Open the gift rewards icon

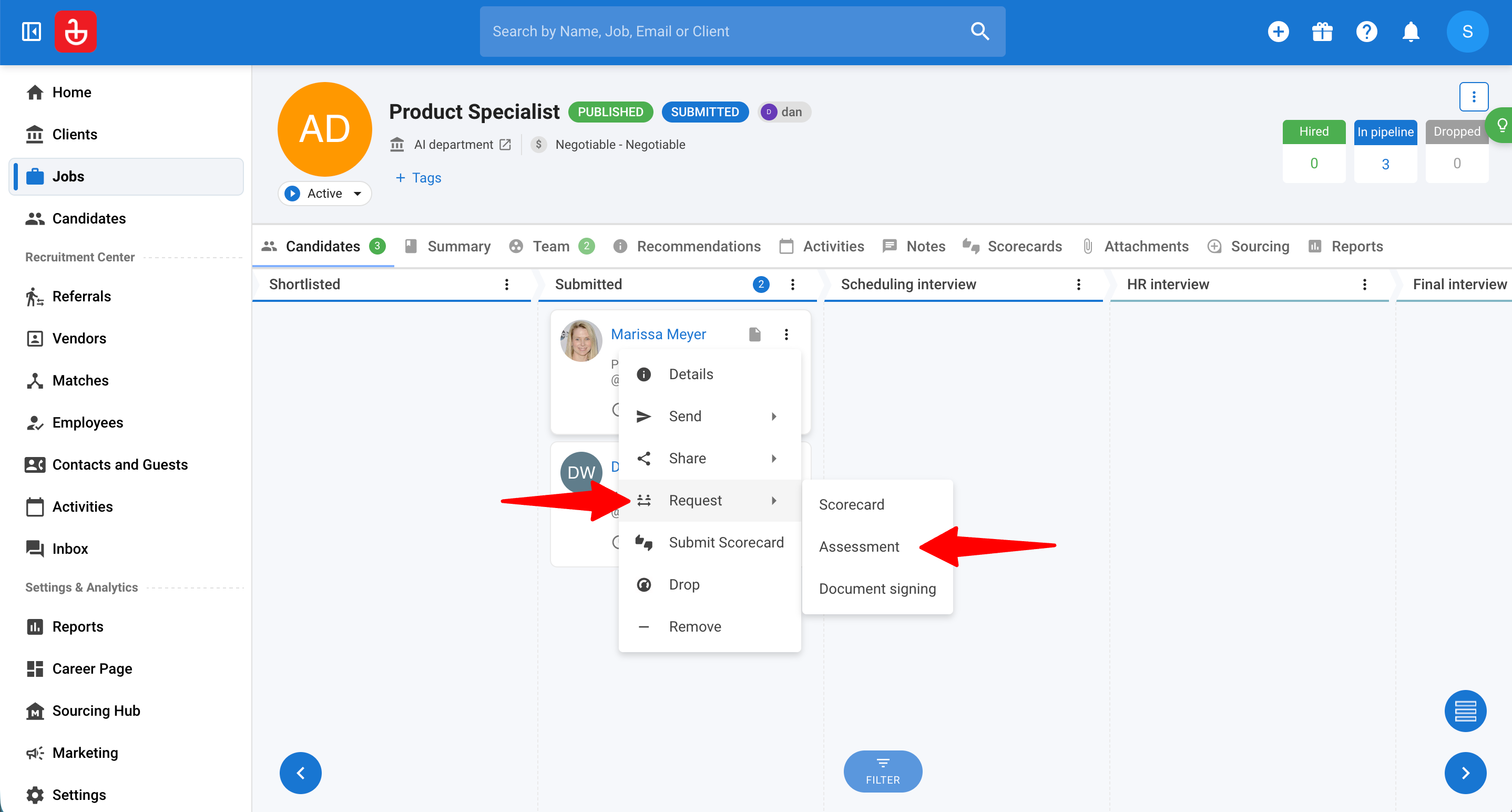point(1322,31)
